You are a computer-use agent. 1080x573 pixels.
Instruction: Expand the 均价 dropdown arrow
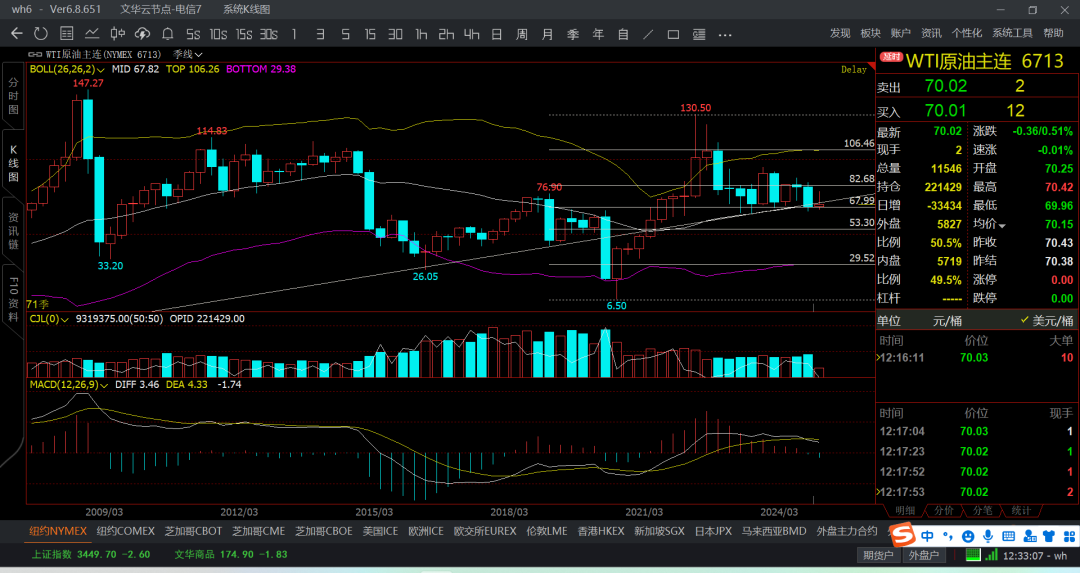coord(1002,225)
